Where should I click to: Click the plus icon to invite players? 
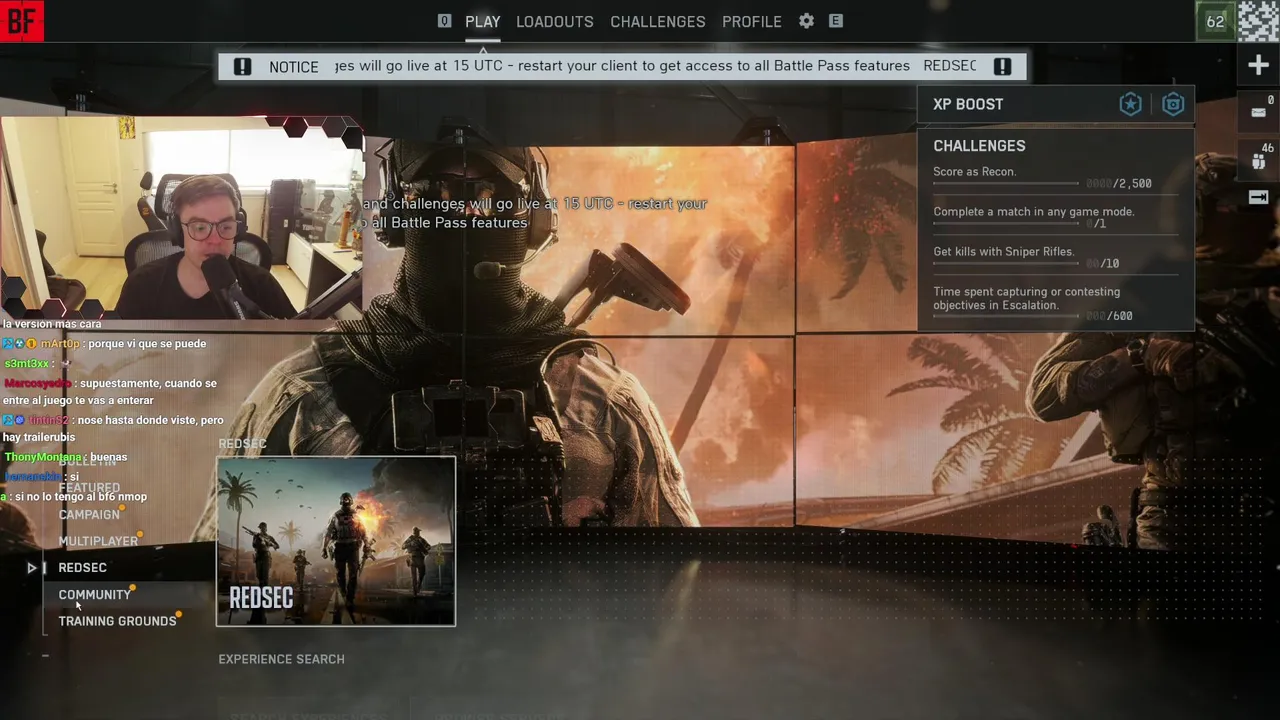[1258, 66]
